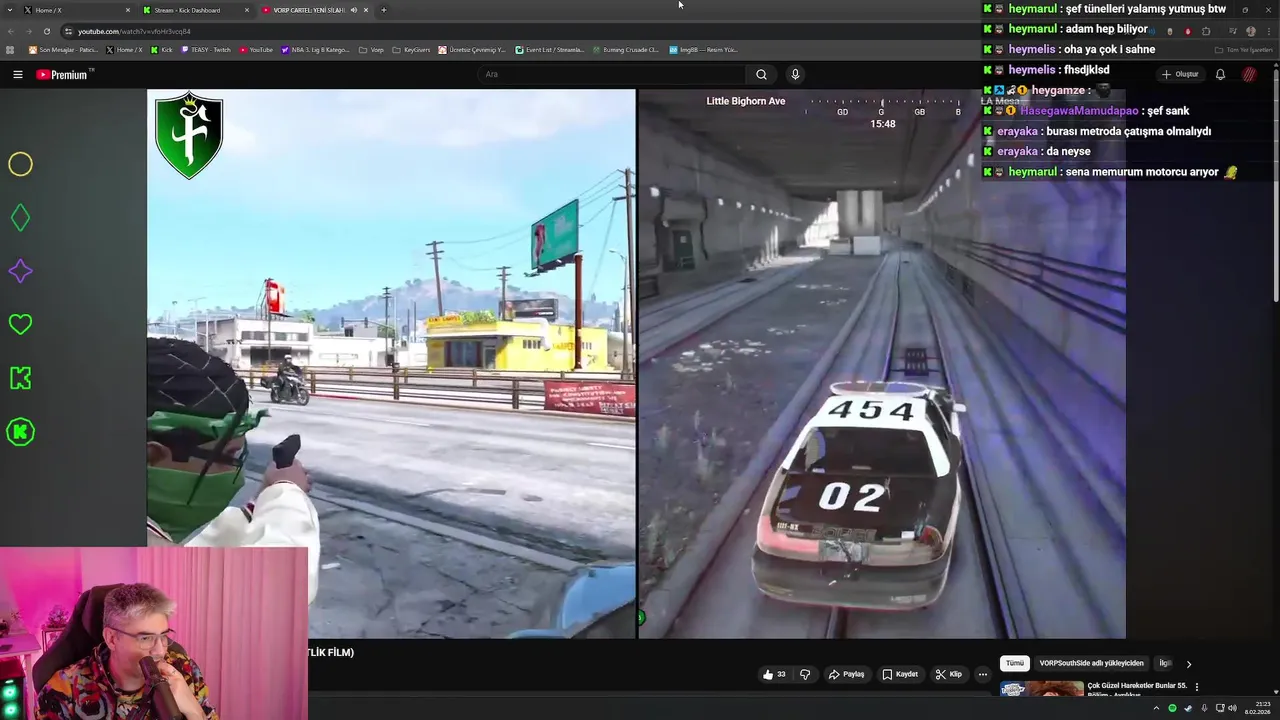The image size is (1280, 720).
Task: Open YouTube notifications bell
Action: tap(1220, 74)
